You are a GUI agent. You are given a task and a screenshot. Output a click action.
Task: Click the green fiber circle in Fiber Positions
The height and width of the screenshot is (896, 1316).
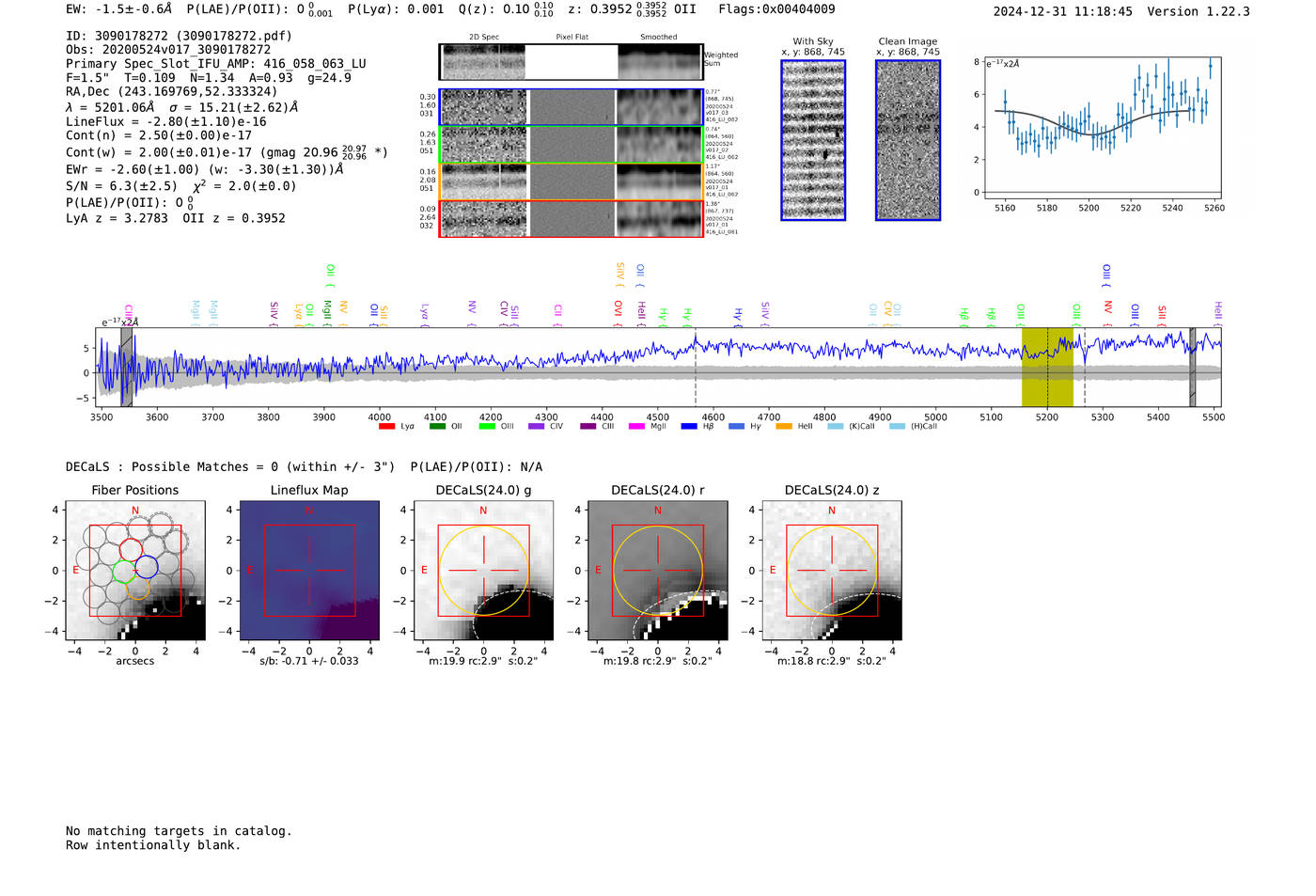coord(124,573)
